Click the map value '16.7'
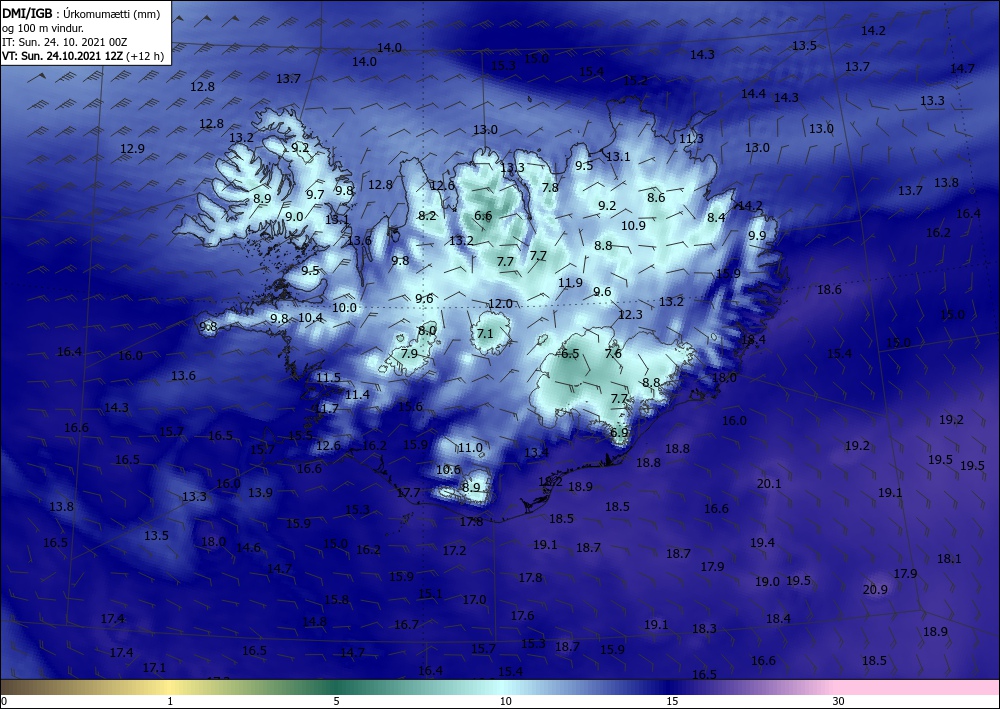This screenshot has height=709, width=1000. (406, 624)
